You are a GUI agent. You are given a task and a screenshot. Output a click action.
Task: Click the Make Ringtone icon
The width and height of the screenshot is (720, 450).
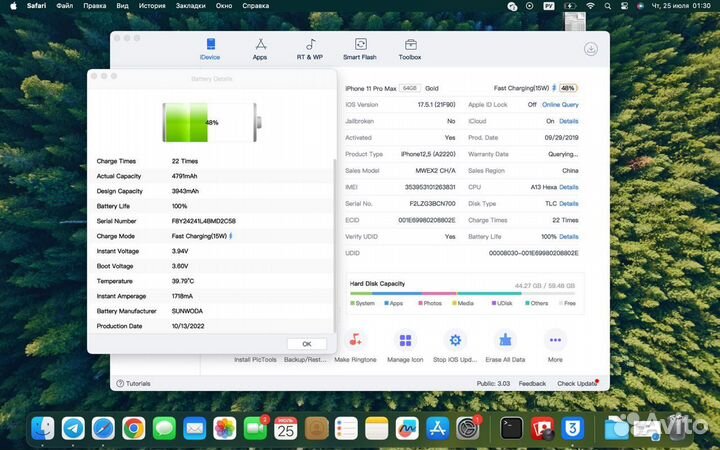click(355, 341)
